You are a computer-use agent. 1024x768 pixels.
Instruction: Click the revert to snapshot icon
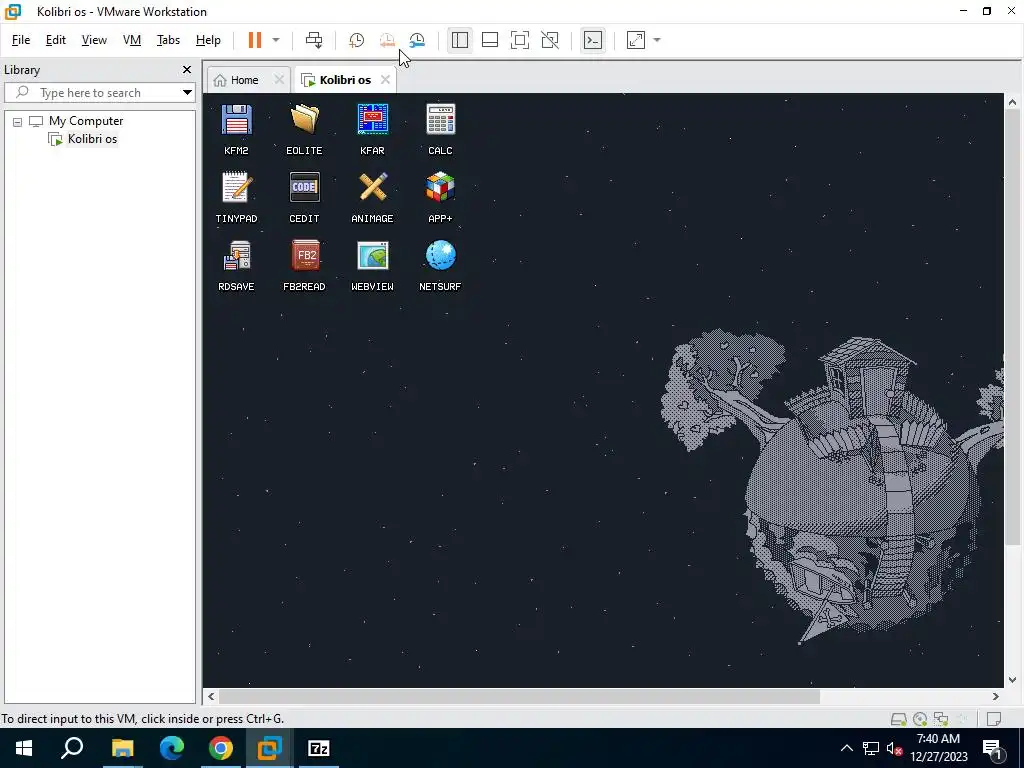[x=387, y=40]
